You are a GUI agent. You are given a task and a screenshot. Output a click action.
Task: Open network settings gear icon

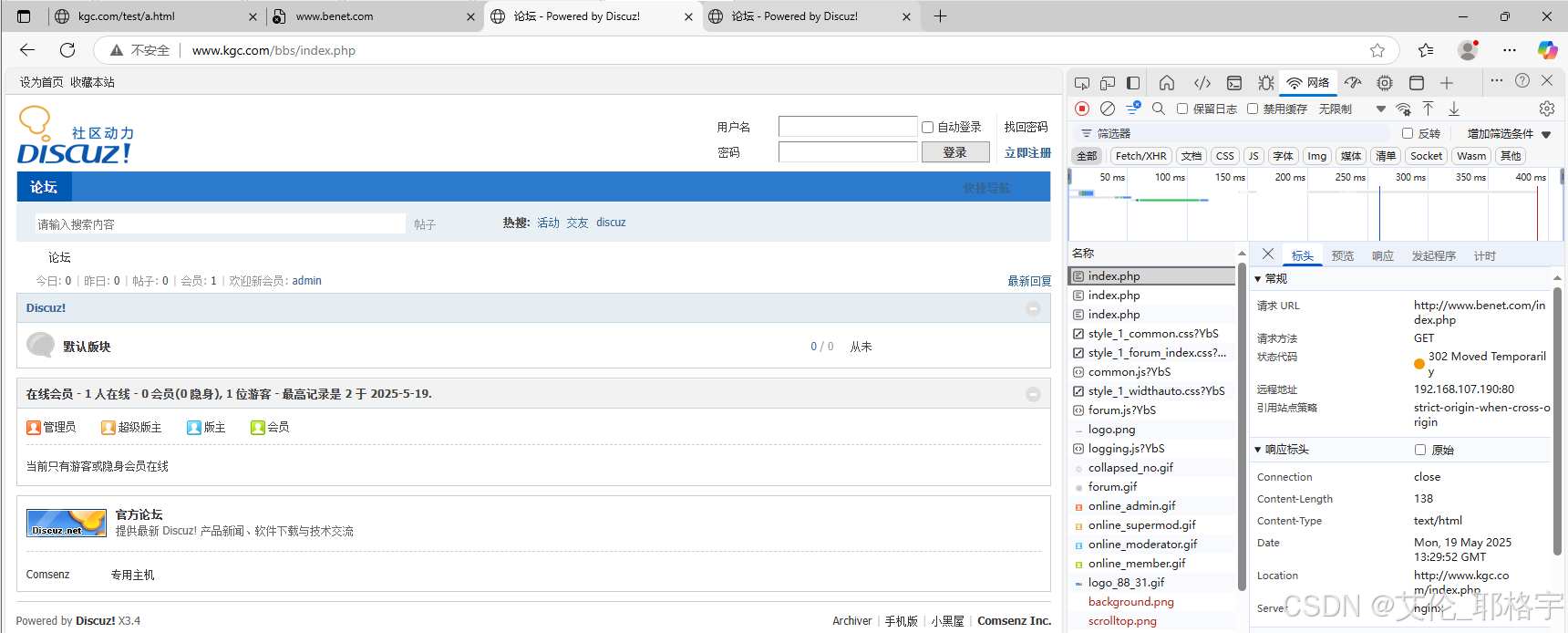tap(1547, 109)
